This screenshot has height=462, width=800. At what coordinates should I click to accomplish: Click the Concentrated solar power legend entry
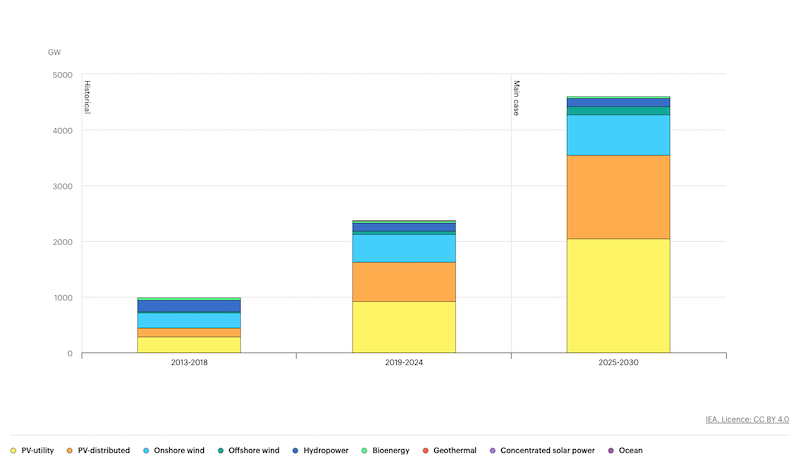546,451
